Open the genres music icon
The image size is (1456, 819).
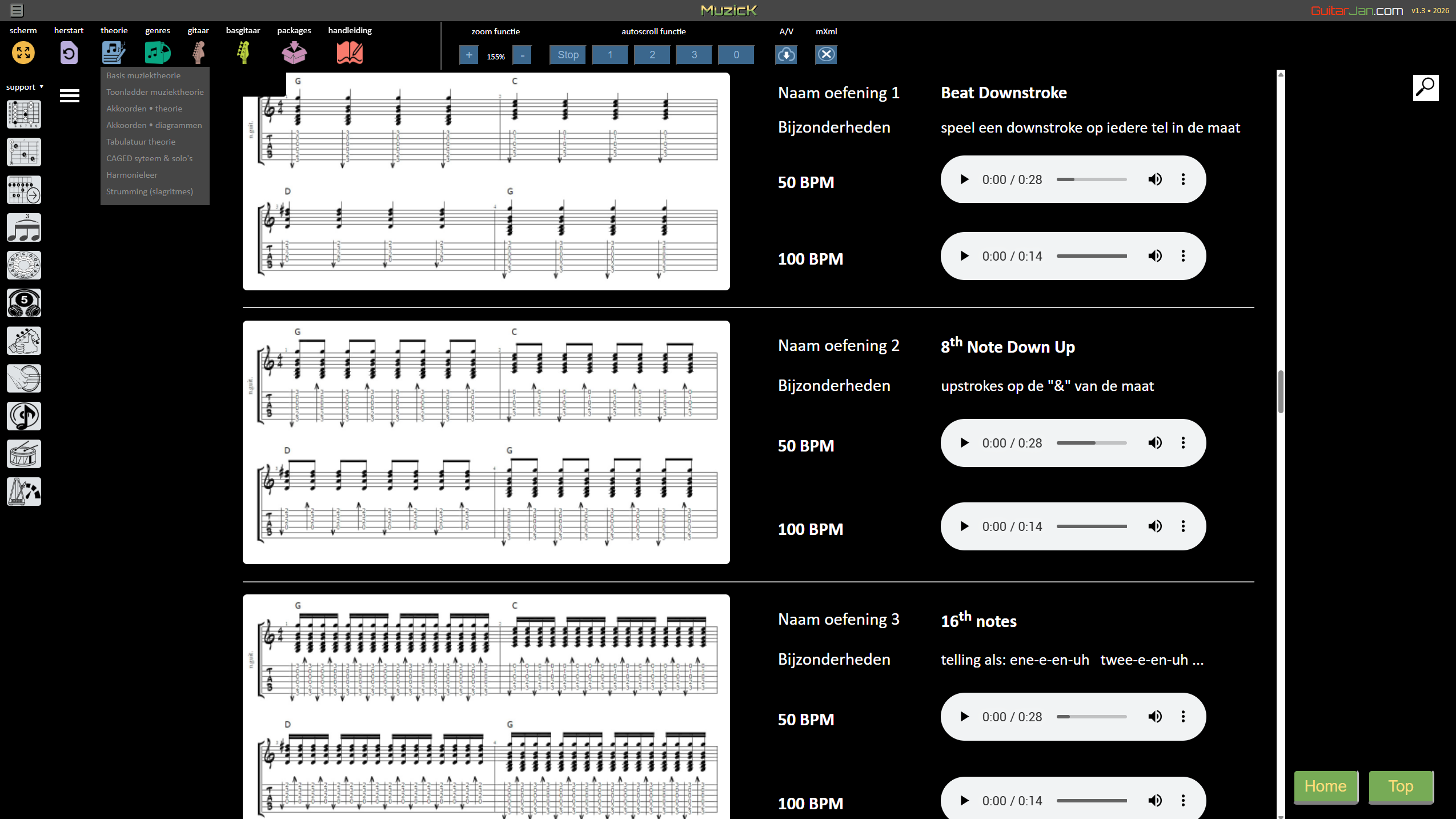(x=157, y=53)
